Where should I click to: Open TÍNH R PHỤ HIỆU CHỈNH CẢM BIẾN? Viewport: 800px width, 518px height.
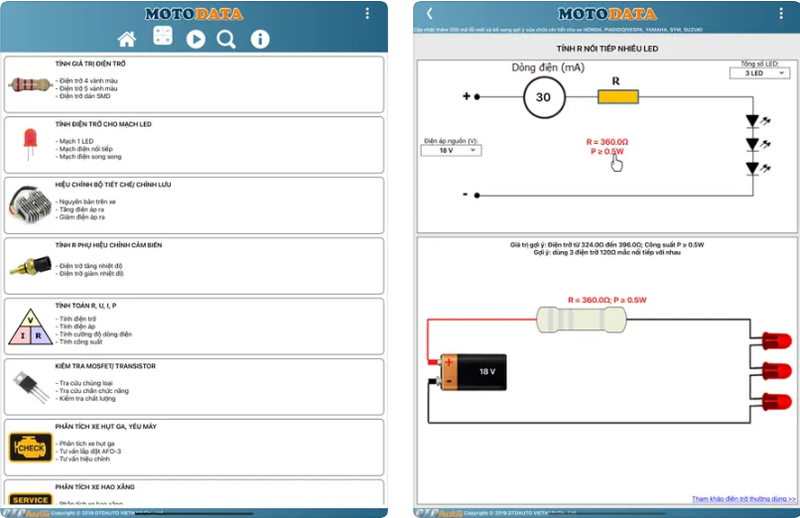coord(194,265)
